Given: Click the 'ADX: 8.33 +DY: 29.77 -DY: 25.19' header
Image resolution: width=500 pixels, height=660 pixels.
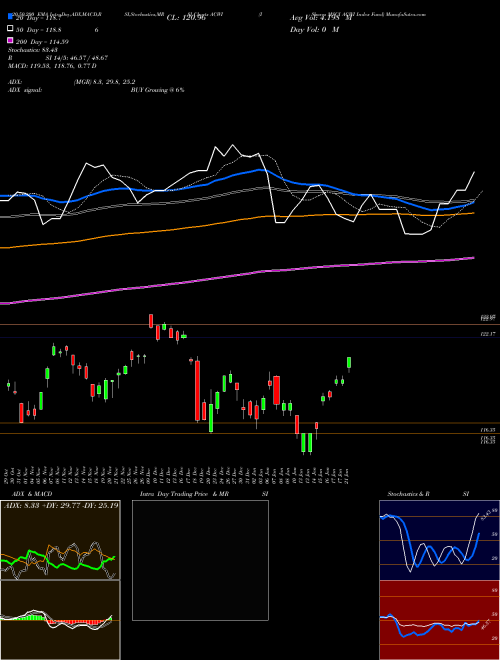Looking at the screenshot, I should 61,505.
